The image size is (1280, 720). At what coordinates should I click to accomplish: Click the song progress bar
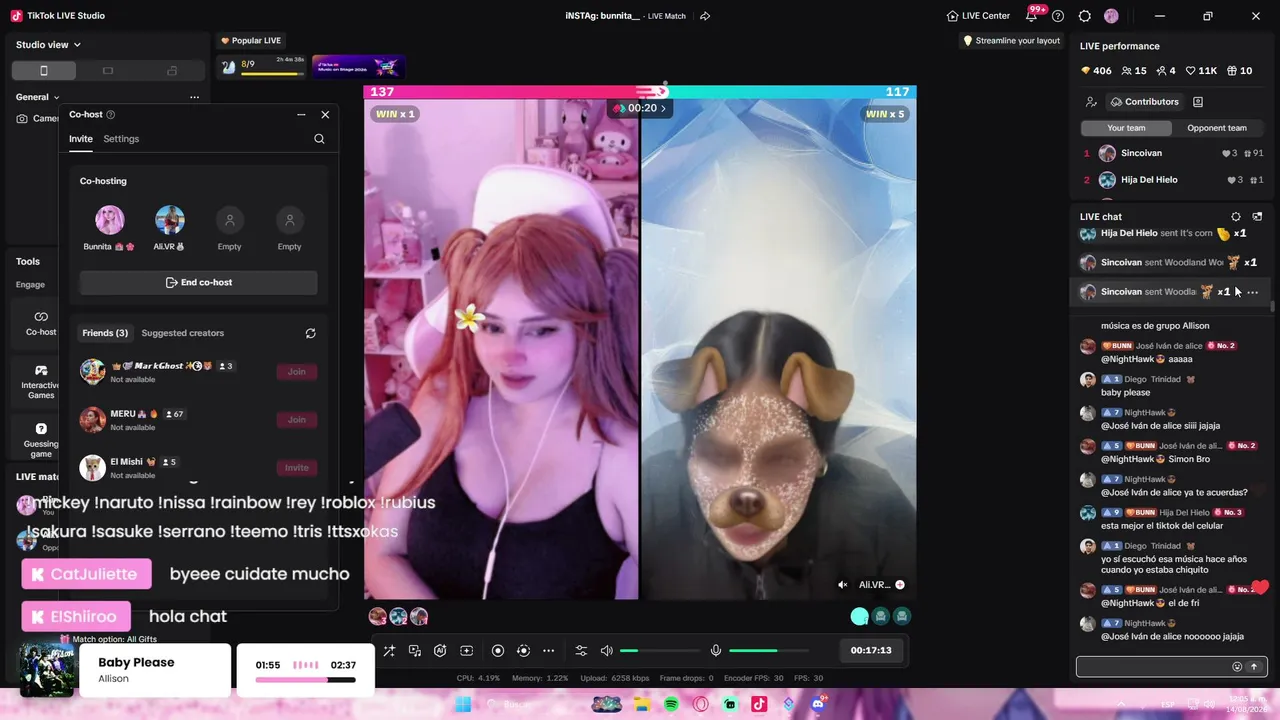pyautogui.click(x=305, y=680)
